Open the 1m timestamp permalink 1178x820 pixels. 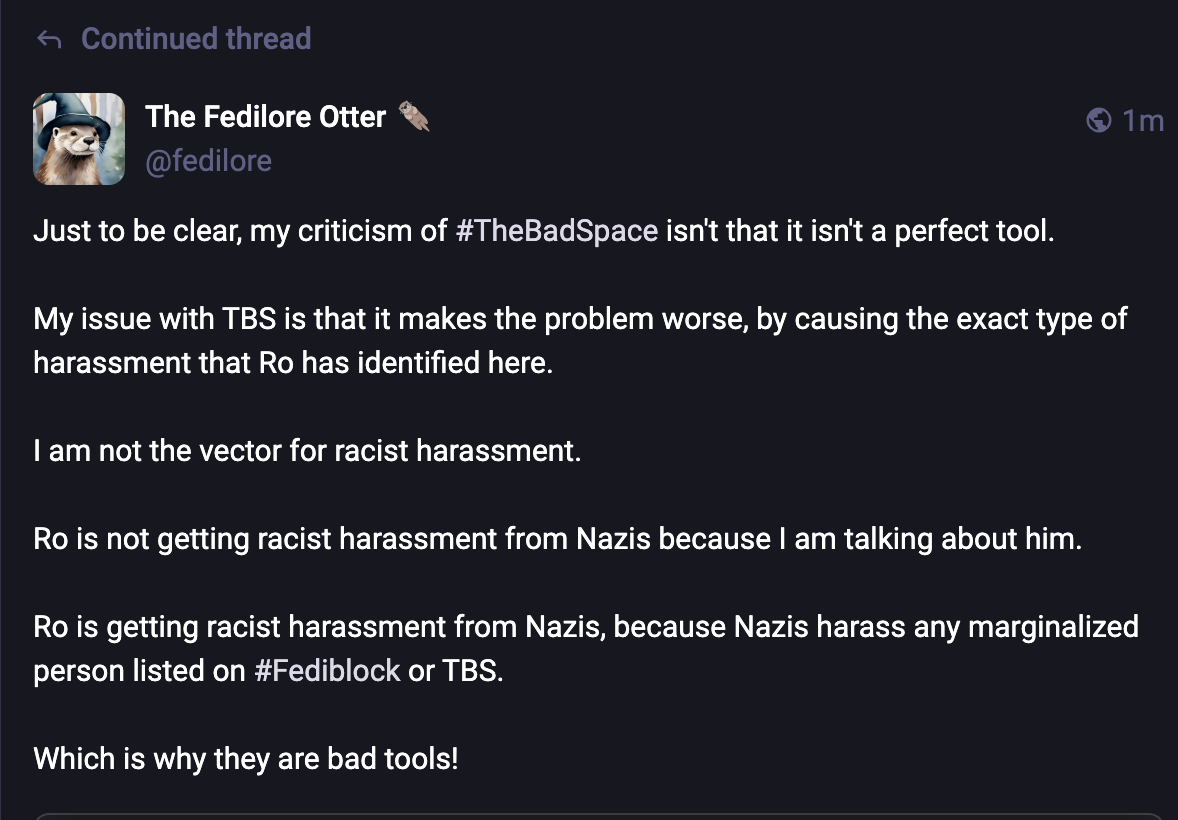[1143, 121]
